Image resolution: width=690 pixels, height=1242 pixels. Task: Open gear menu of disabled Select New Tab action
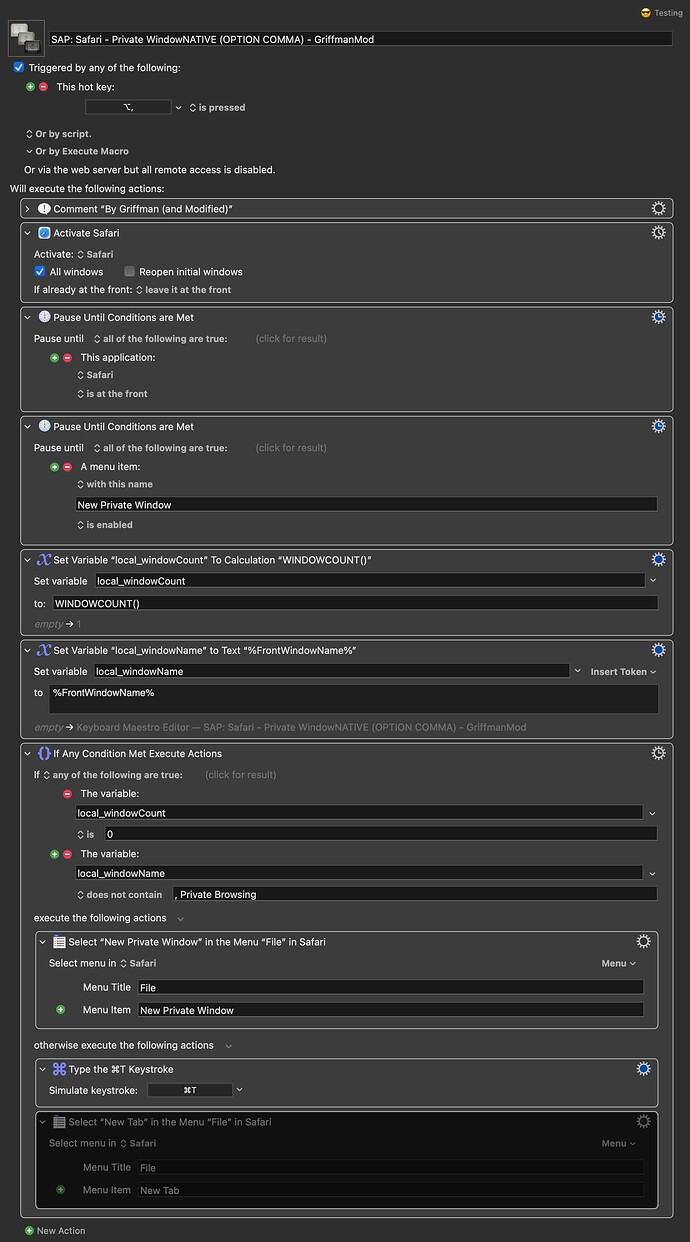(644, 1122)
